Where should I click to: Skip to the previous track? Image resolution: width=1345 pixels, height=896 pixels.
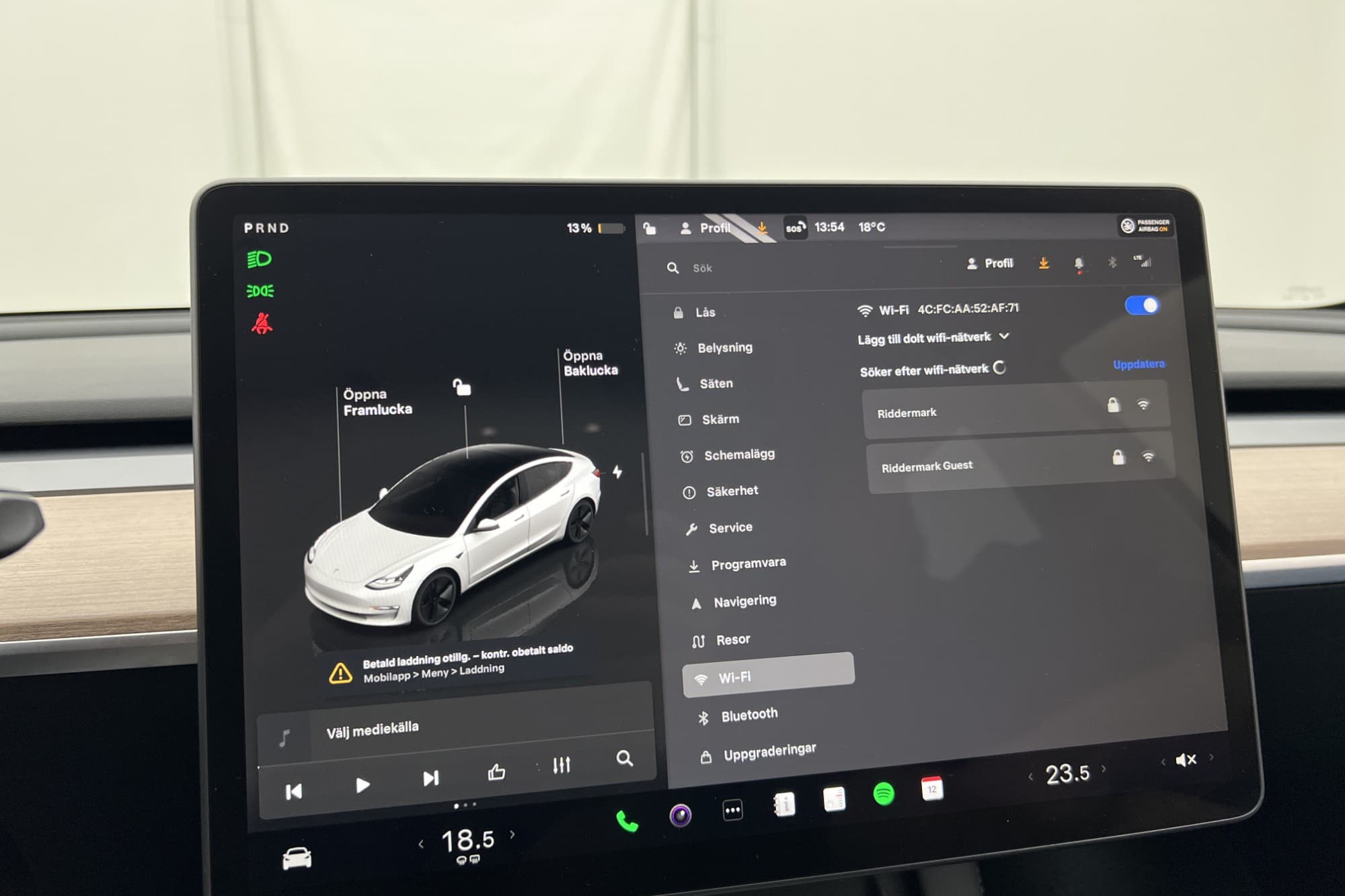294,792
